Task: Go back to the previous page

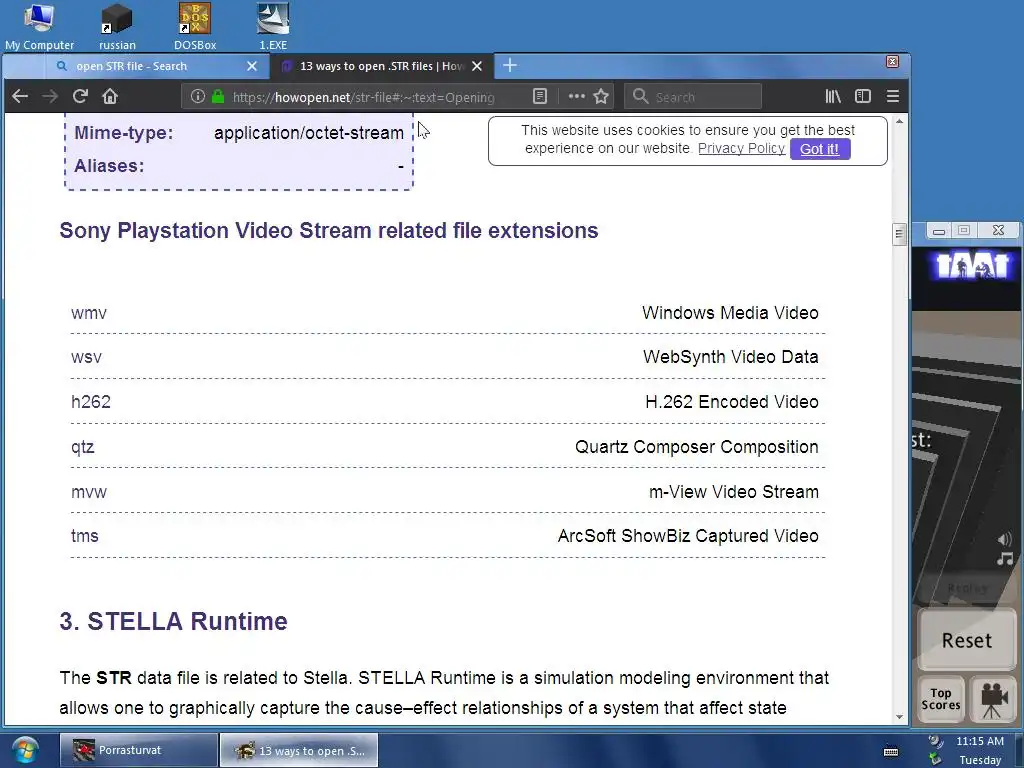Action: (x=20, y=97)
